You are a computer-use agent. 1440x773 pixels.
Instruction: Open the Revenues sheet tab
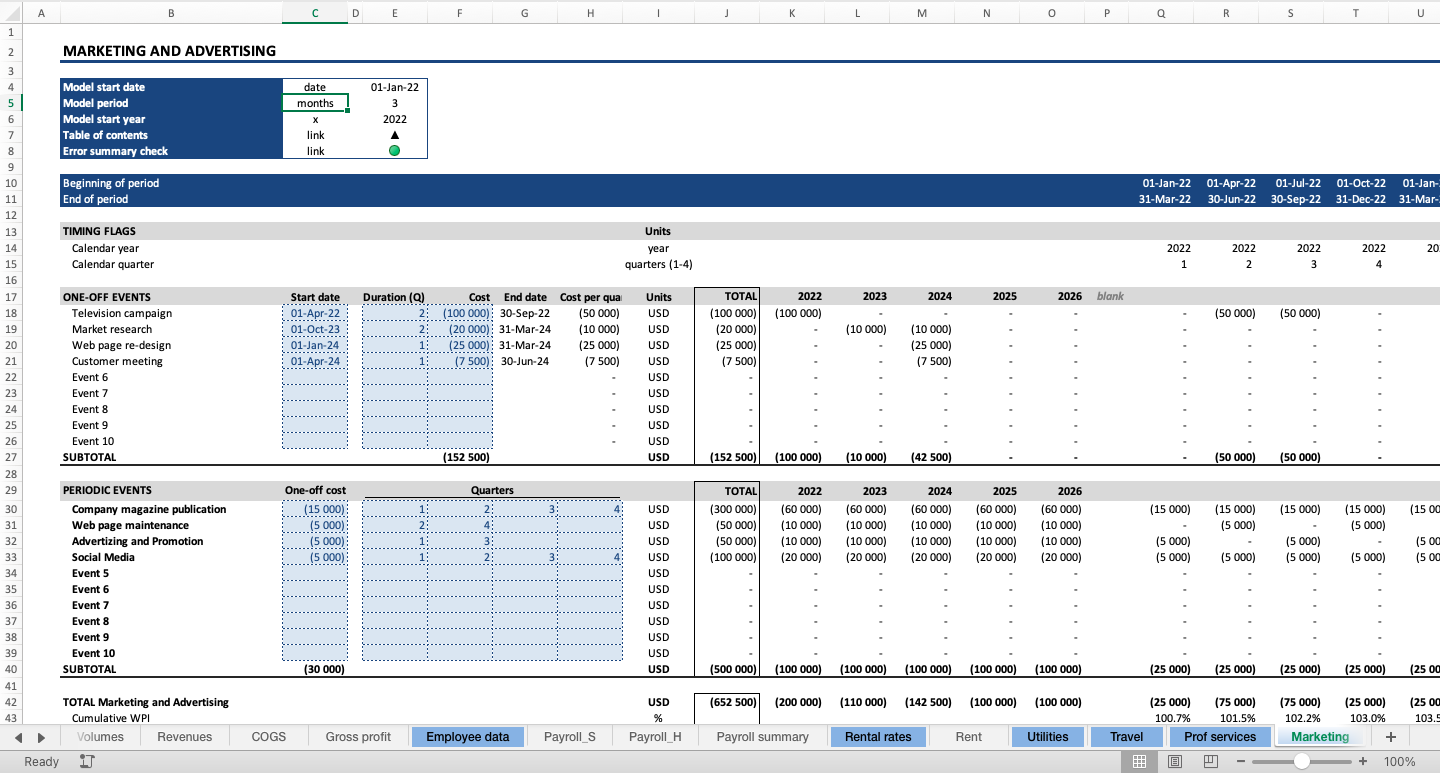click(185, 737)
